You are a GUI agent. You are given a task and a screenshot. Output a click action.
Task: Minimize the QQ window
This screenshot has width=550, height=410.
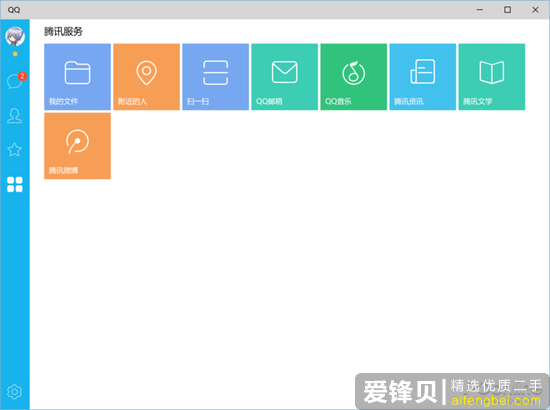480,10
